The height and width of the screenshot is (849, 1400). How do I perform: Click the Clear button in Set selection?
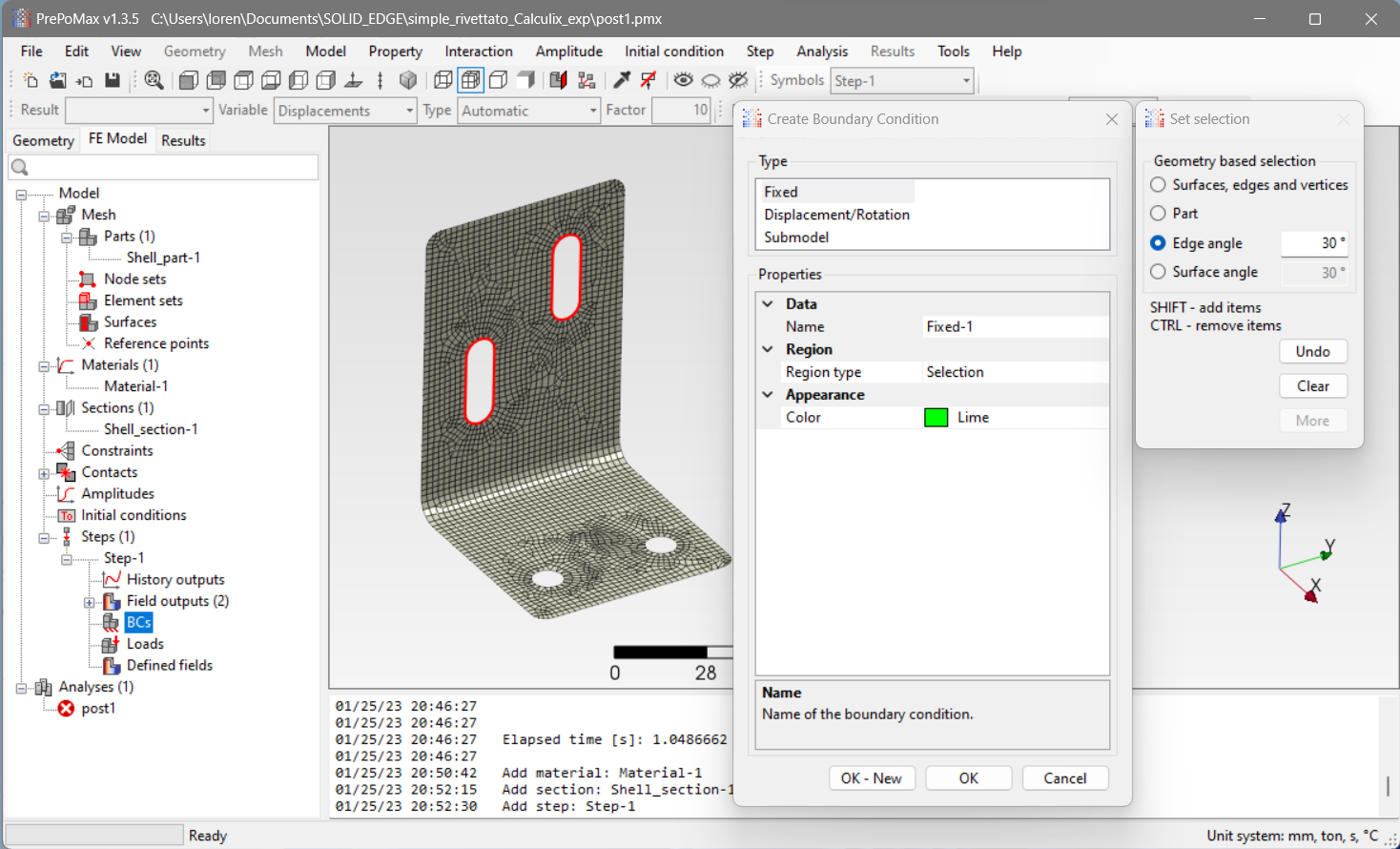point(1312,386)
